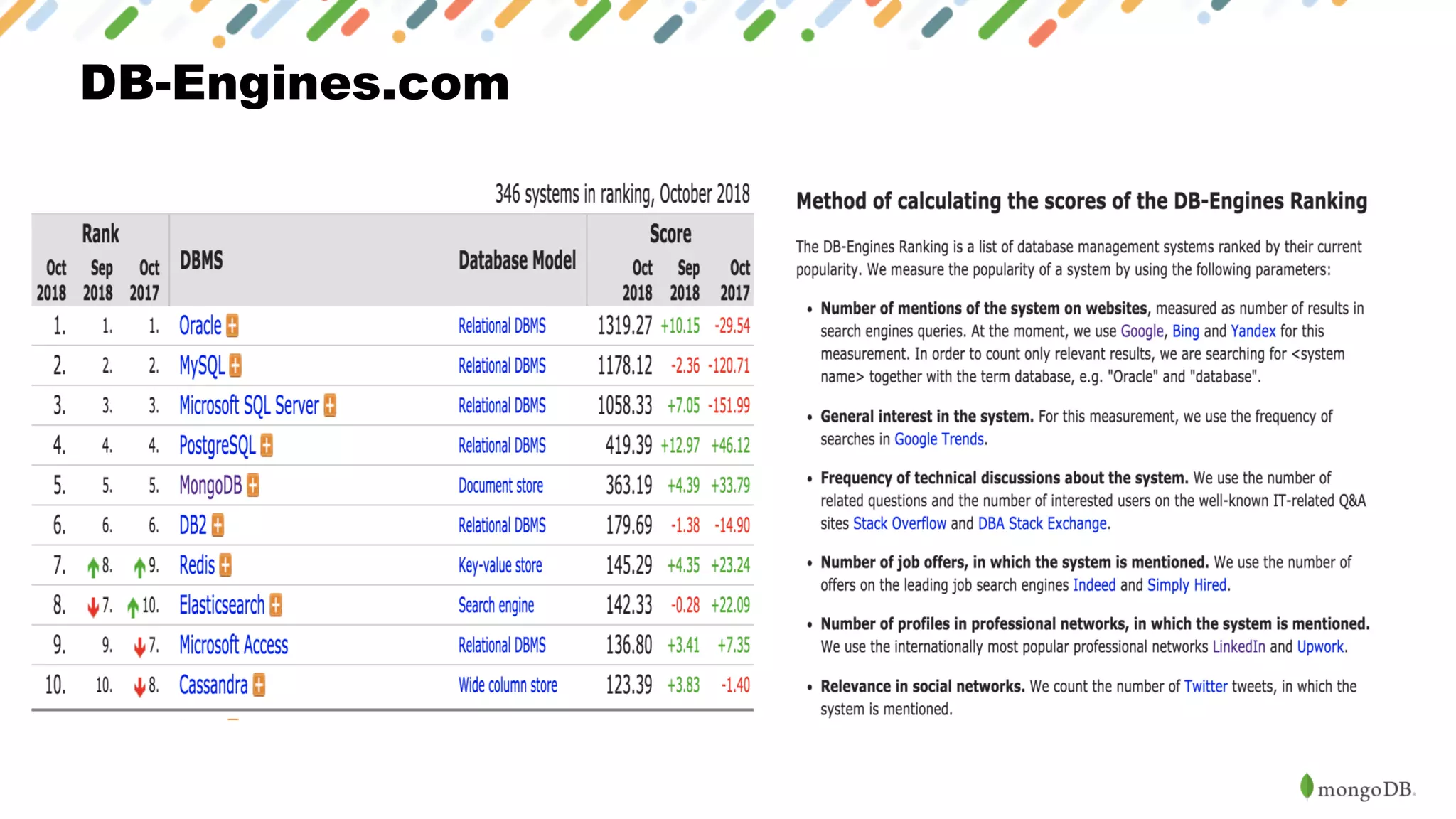Image resolution: width=1456 pixels, height=819 pixels.
Task: Click the Twitter link
Action: [x=1205, y=687]
